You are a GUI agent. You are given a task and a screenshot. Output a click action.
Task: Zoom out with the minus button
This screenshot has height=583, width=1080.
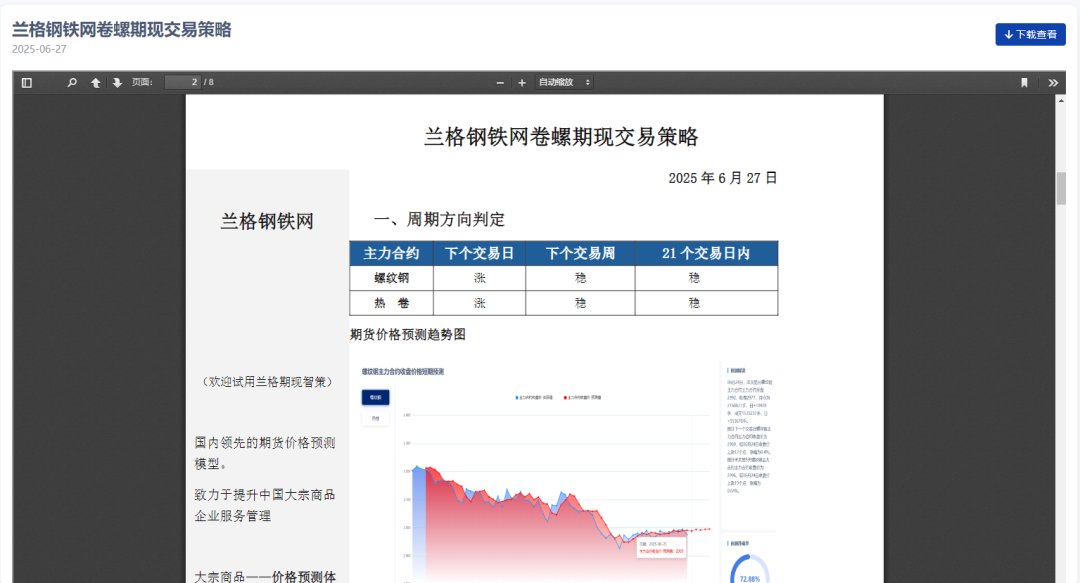click(500, 83)
